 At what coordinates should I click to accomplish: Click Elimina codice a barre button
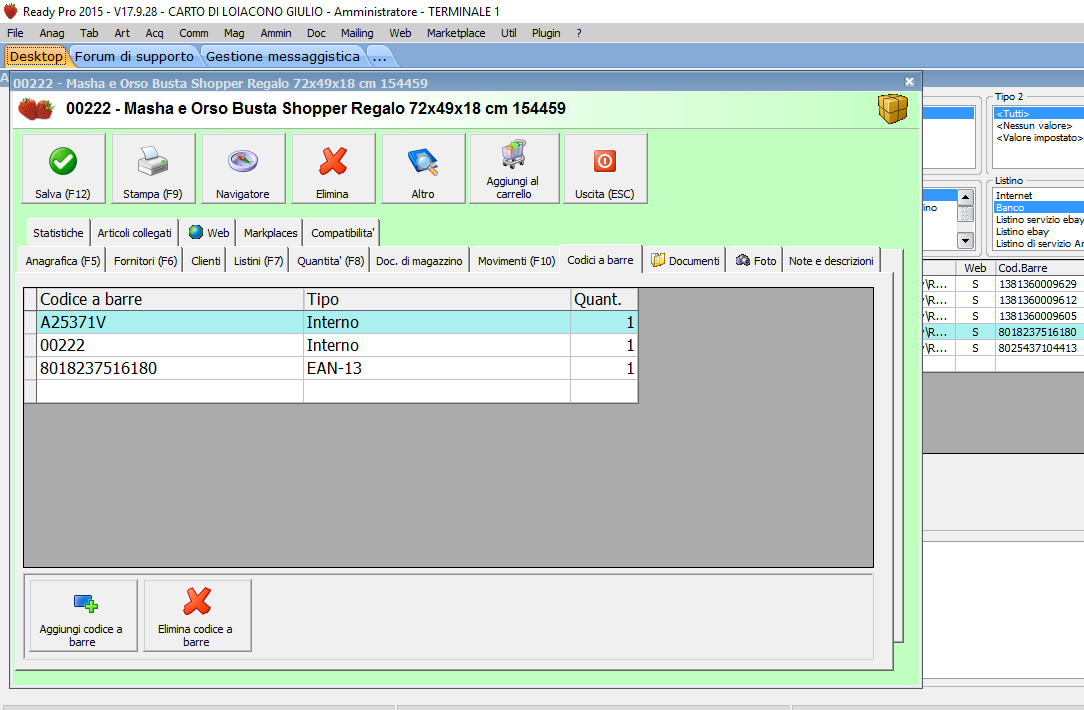click(197, 615)
